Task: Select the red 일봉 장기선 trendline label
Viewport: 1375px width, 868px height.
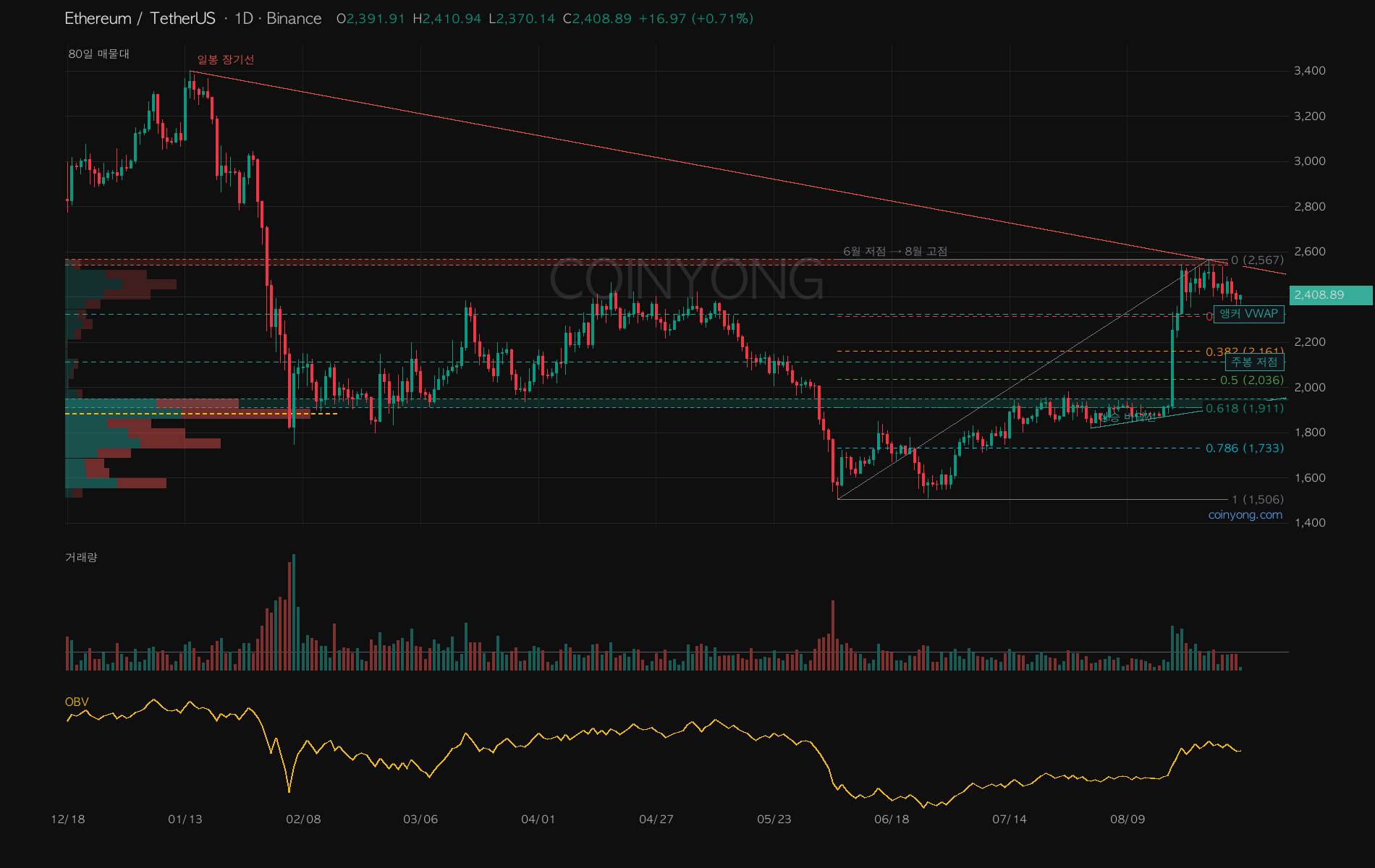Action: coord(226,59)
